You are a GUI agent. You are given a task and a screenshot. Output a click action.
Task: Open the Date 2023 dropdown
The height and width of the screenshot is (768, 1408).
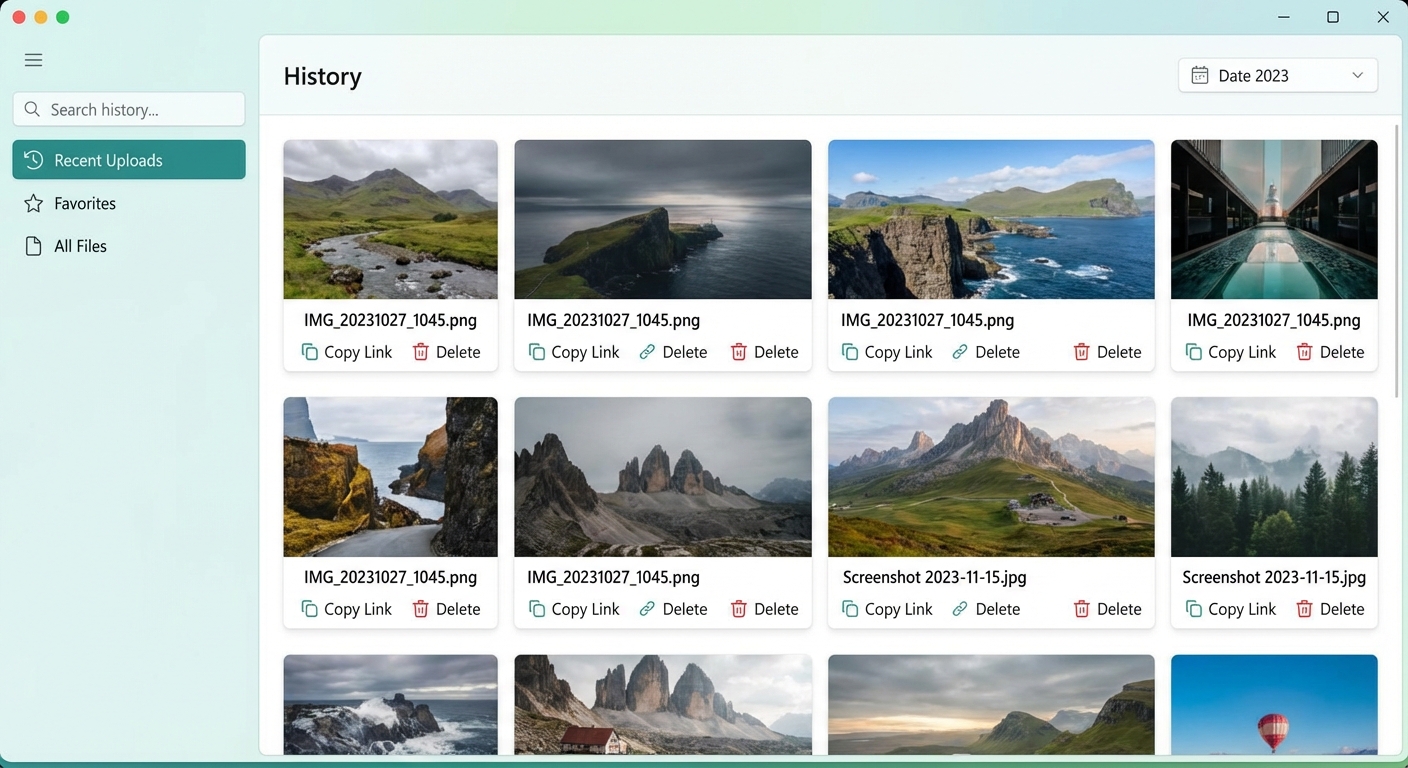click(x=1277, y=75)
